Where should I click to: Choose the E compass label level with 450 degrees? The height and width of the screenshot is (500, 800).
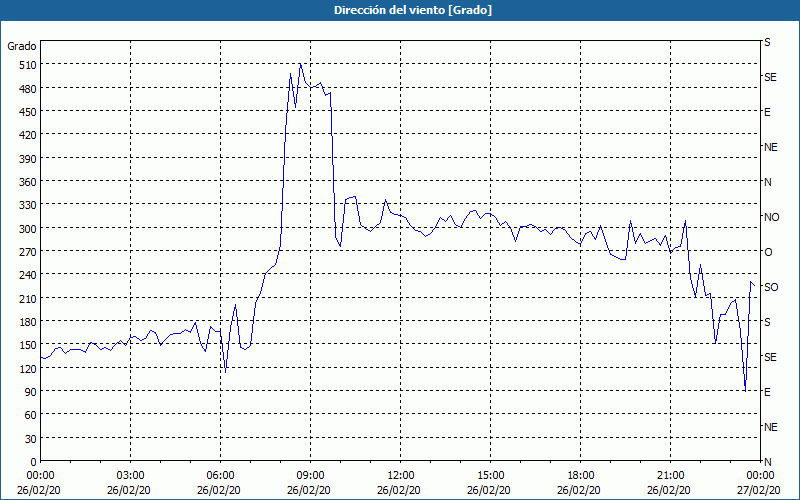pyautogui.click(x=767, y=112)
